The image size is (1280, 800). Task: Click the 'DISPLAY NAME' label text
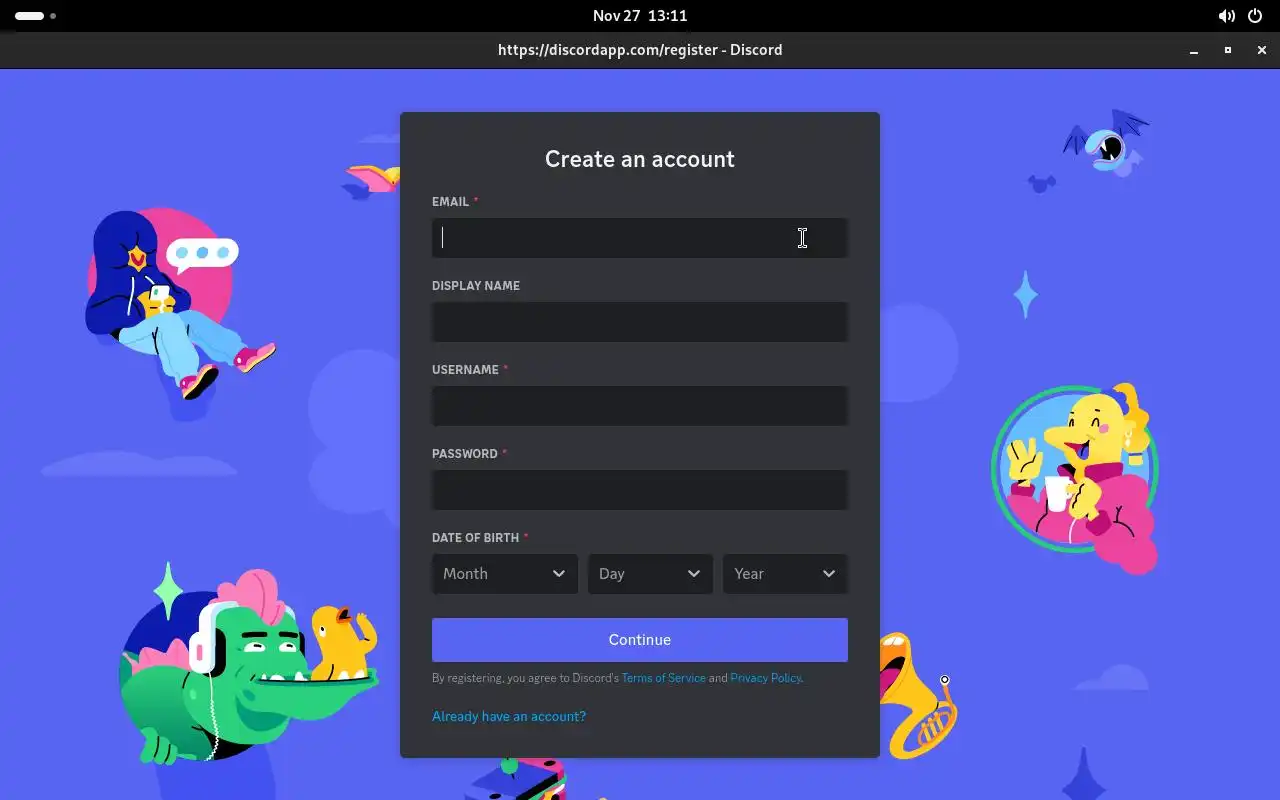pyautogui.click(x=476, y=286)
